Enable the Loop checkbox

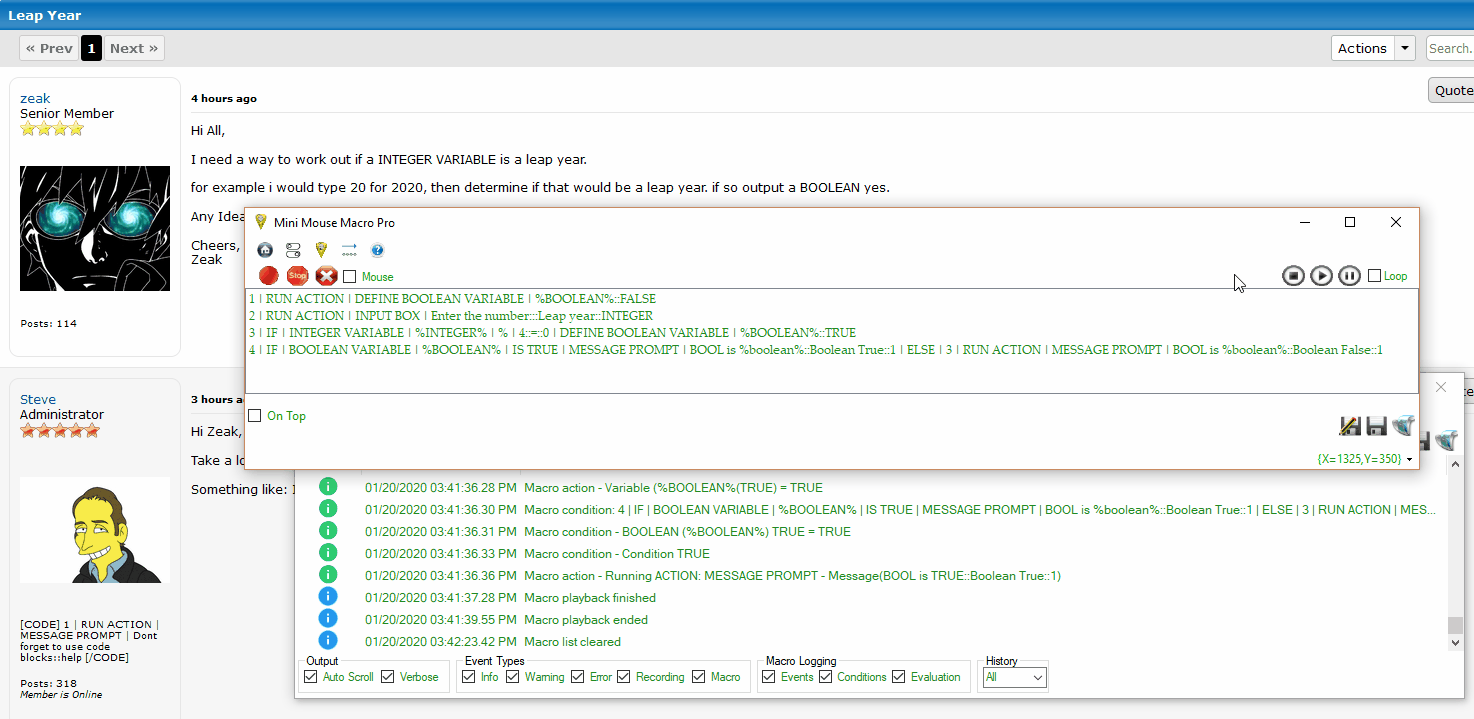coord(1375,276)
